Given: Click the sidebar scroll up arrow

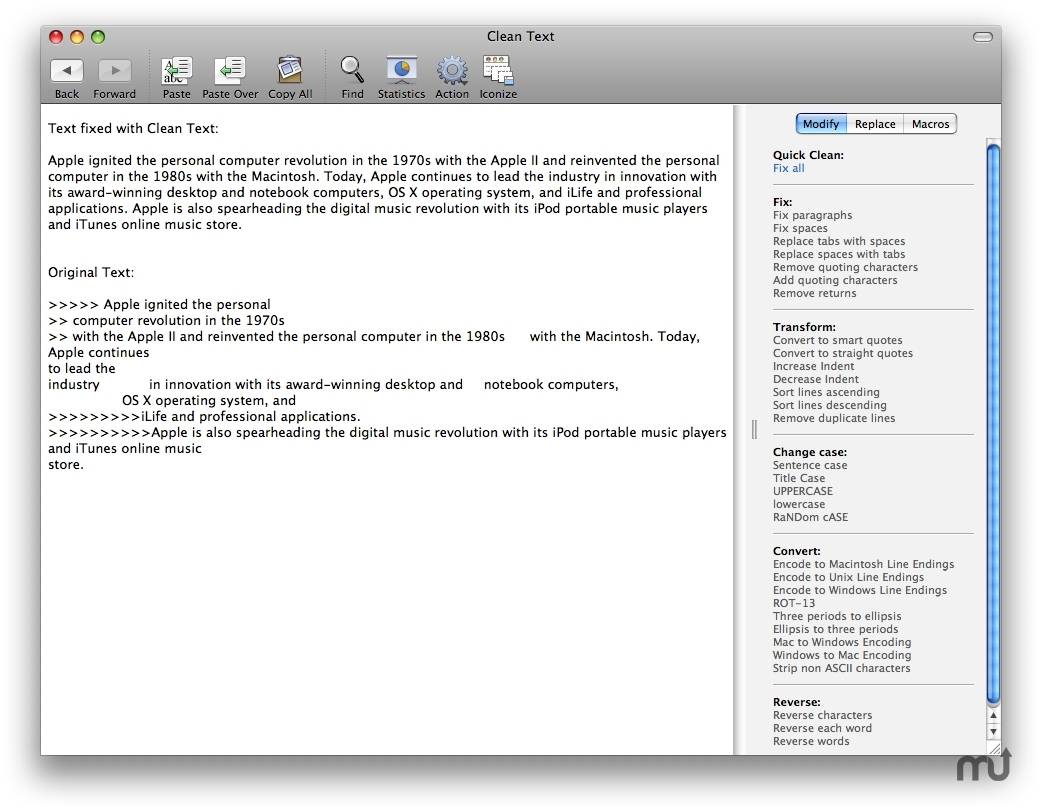Looking at the screenshot, I should tap(993, 715).
